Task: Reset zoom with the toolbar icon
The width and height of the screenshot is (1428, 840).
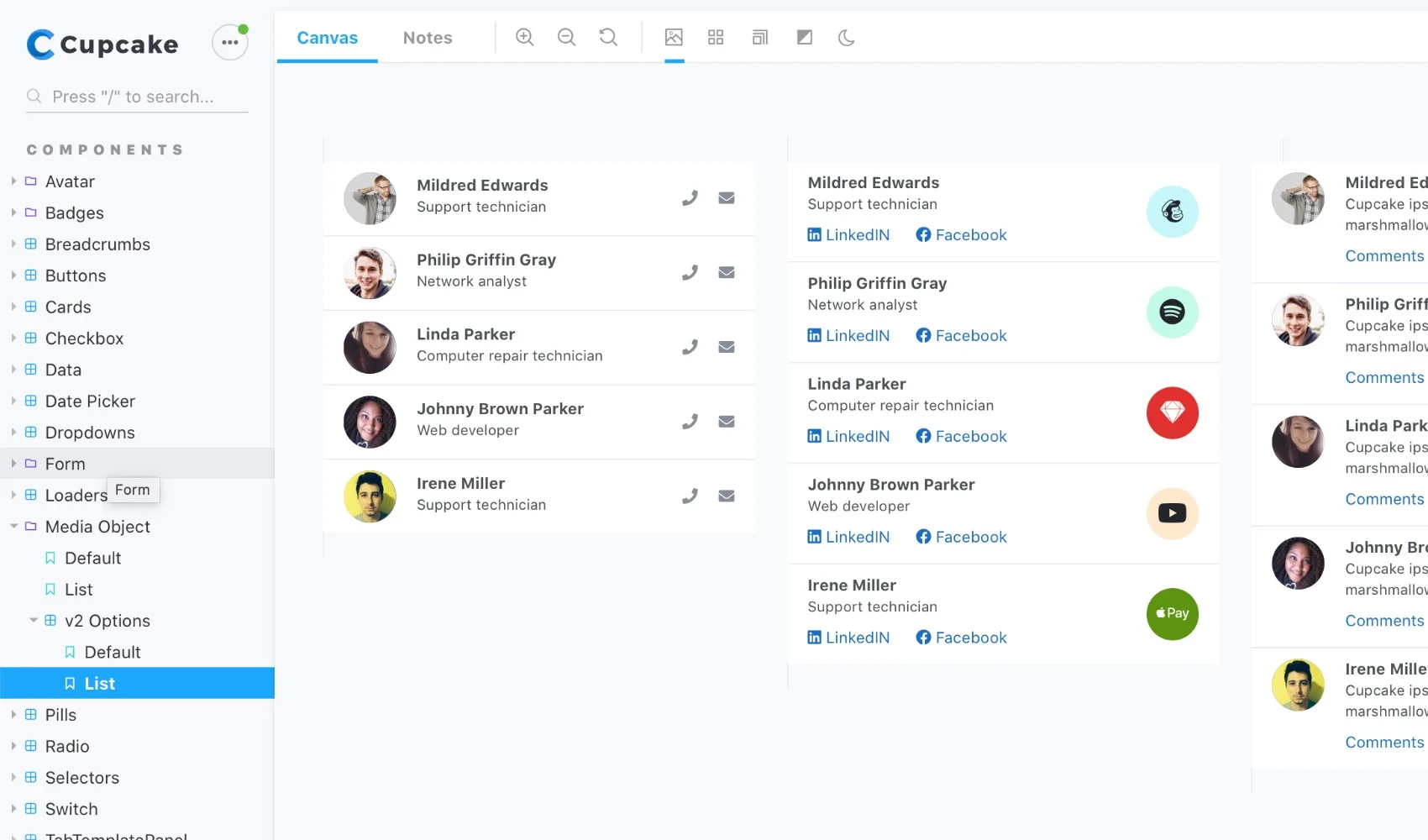Action: 608,37
